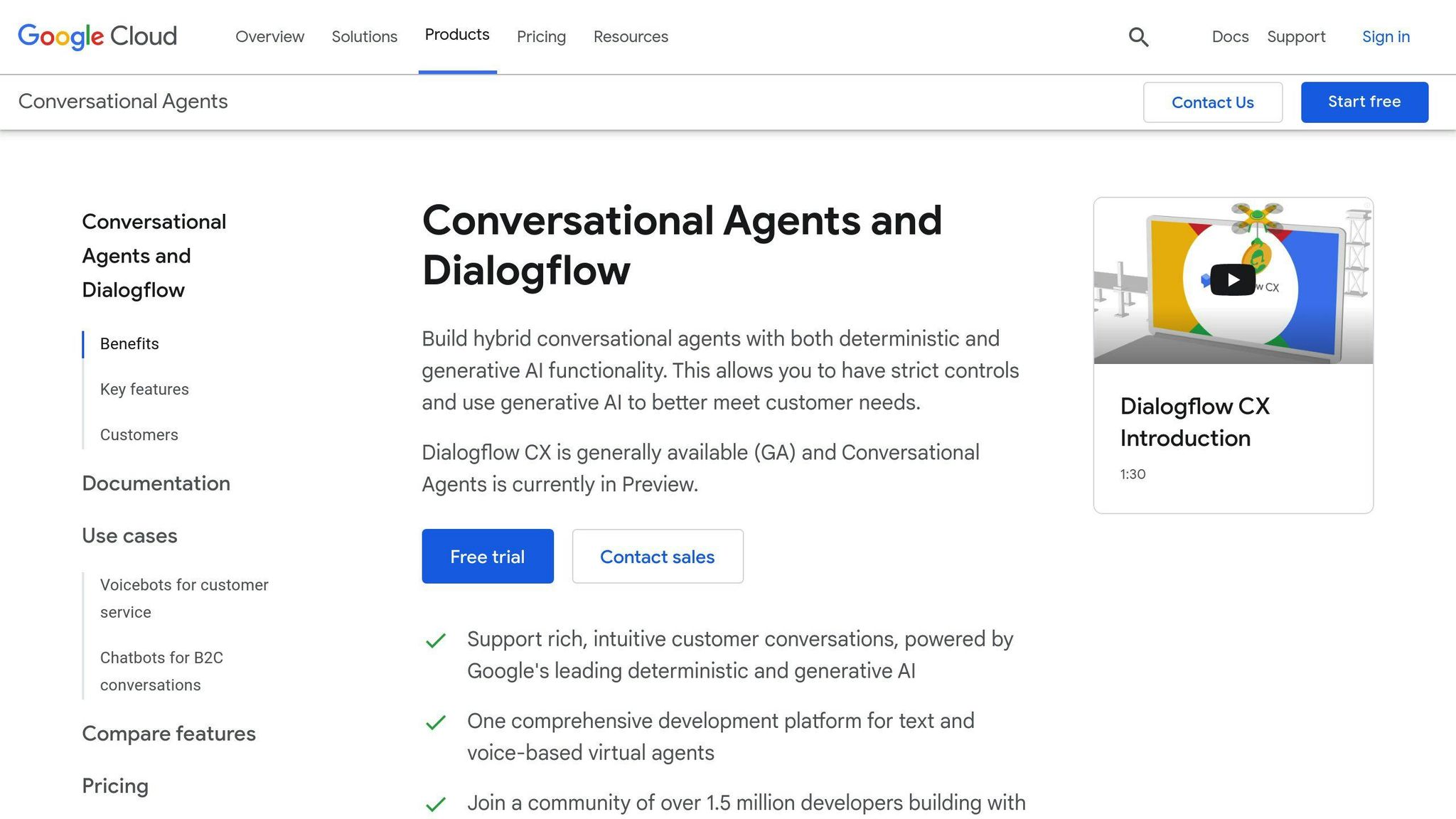Open the Resources menu

click(630, 36)
